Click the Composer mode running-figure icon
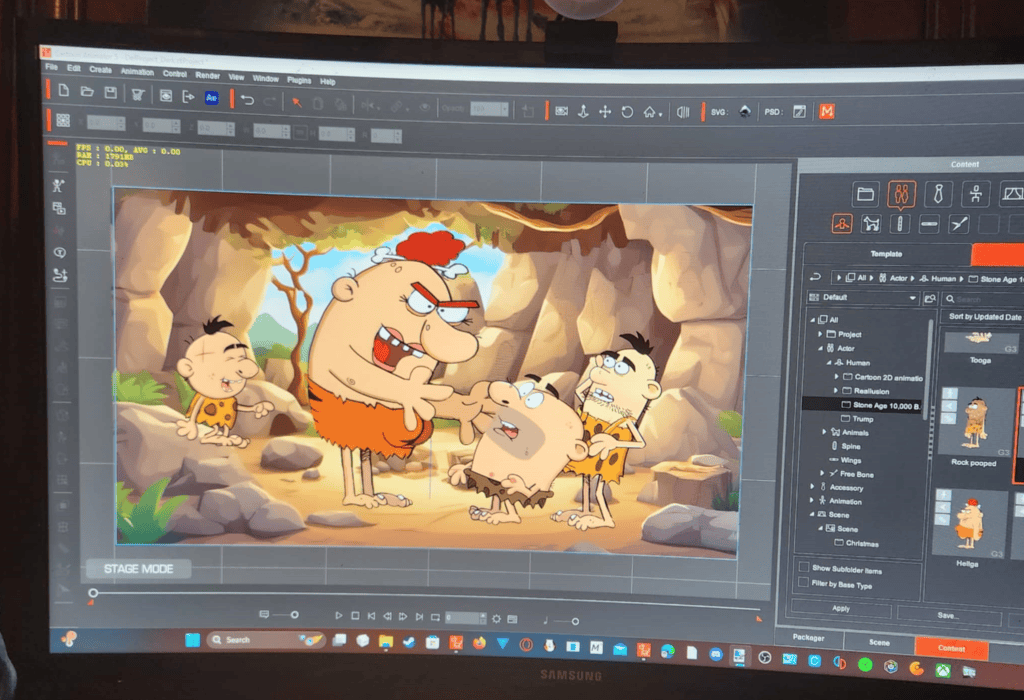This screenshot has width=1024, height=700. (58, 185)
